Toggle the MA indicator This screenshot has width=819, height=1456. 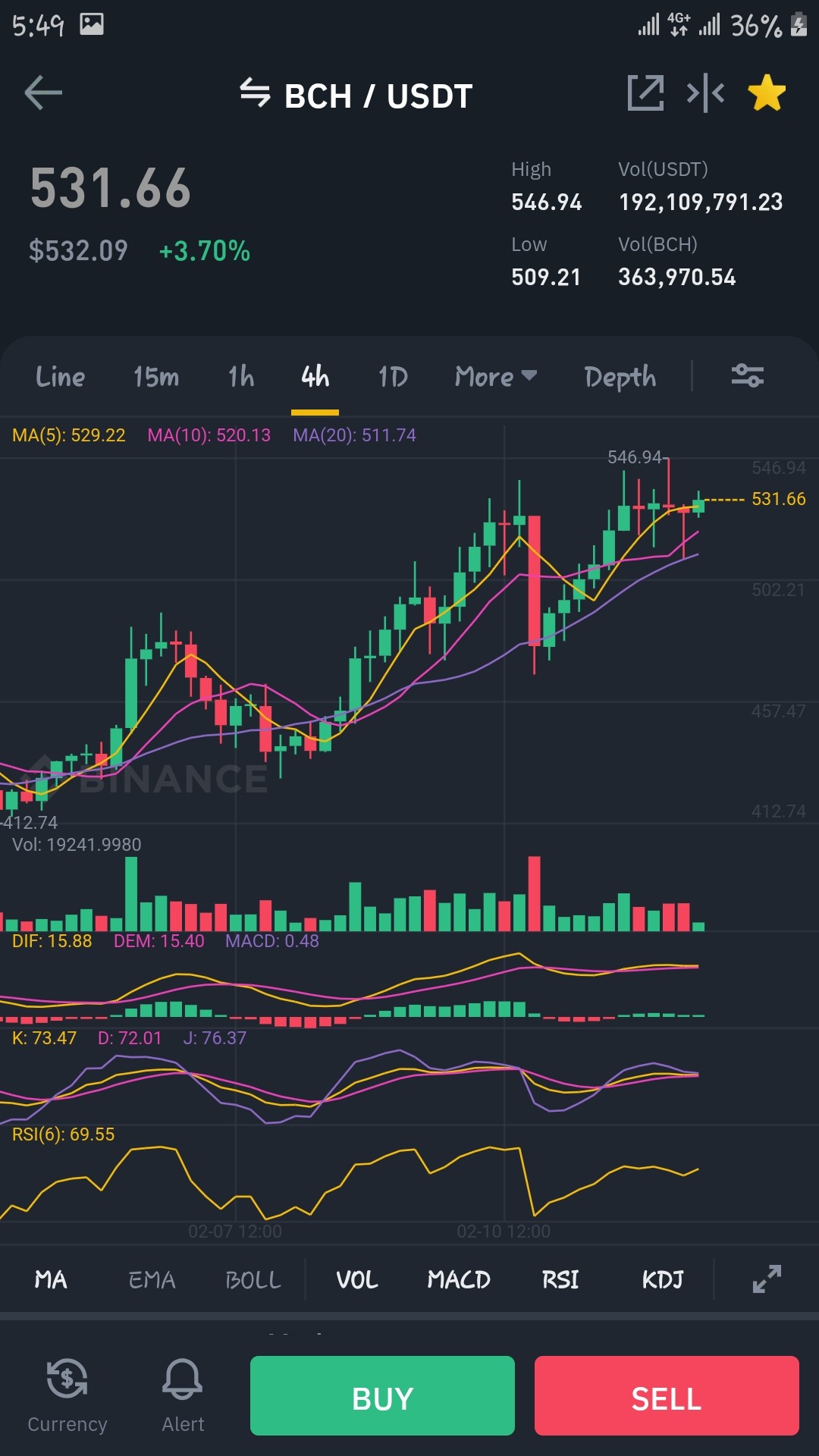(x=51, y=1280)
